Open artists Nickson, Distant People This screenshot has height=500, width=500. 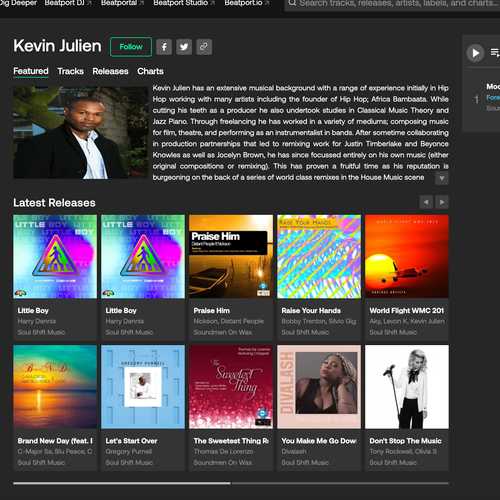pos(229,321)
